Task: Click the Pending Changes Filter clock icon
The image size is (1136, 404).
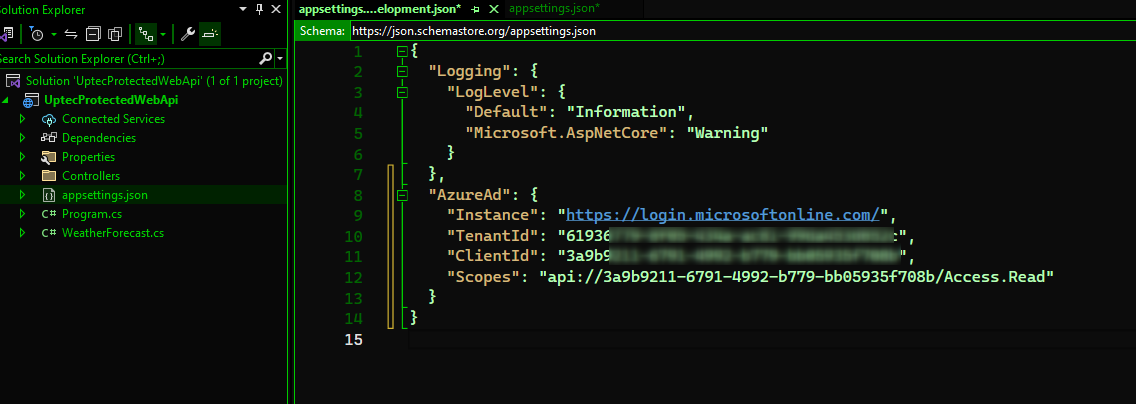Action: 36,33
